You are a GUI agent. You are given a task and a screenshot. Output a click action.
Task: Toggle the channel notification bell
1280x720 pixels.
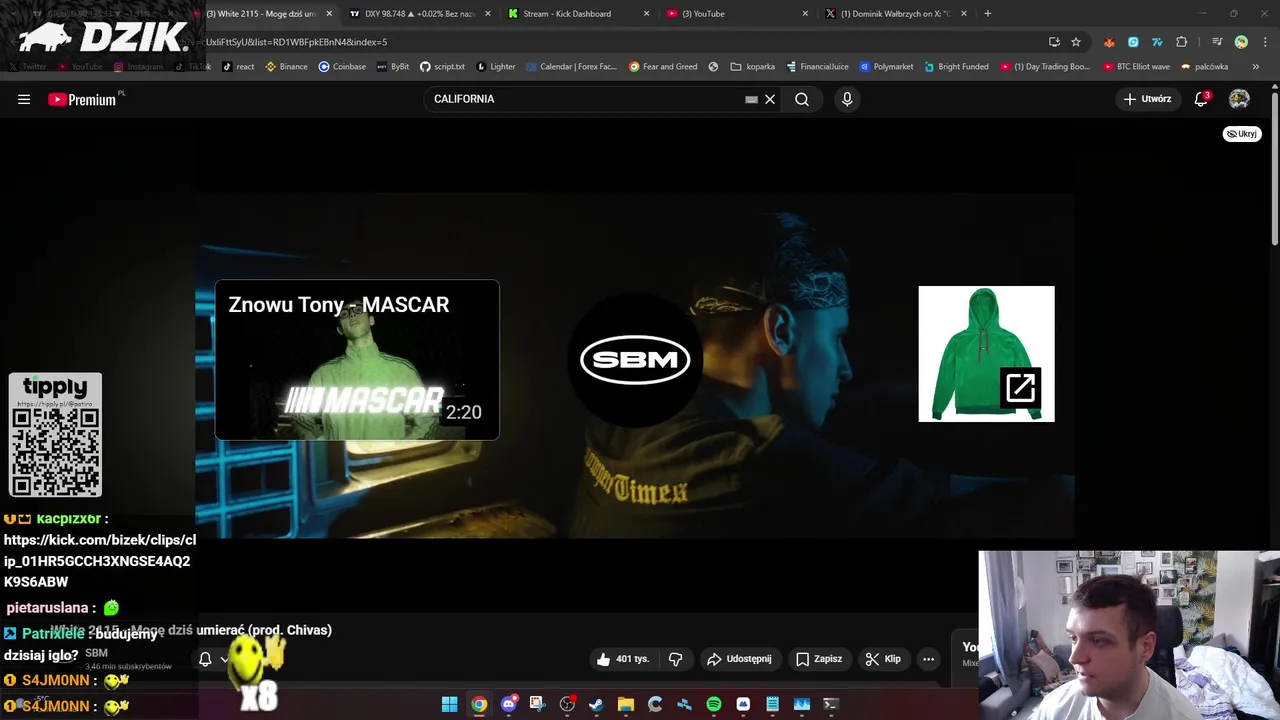pyautogui.click(x=205, y=659)
